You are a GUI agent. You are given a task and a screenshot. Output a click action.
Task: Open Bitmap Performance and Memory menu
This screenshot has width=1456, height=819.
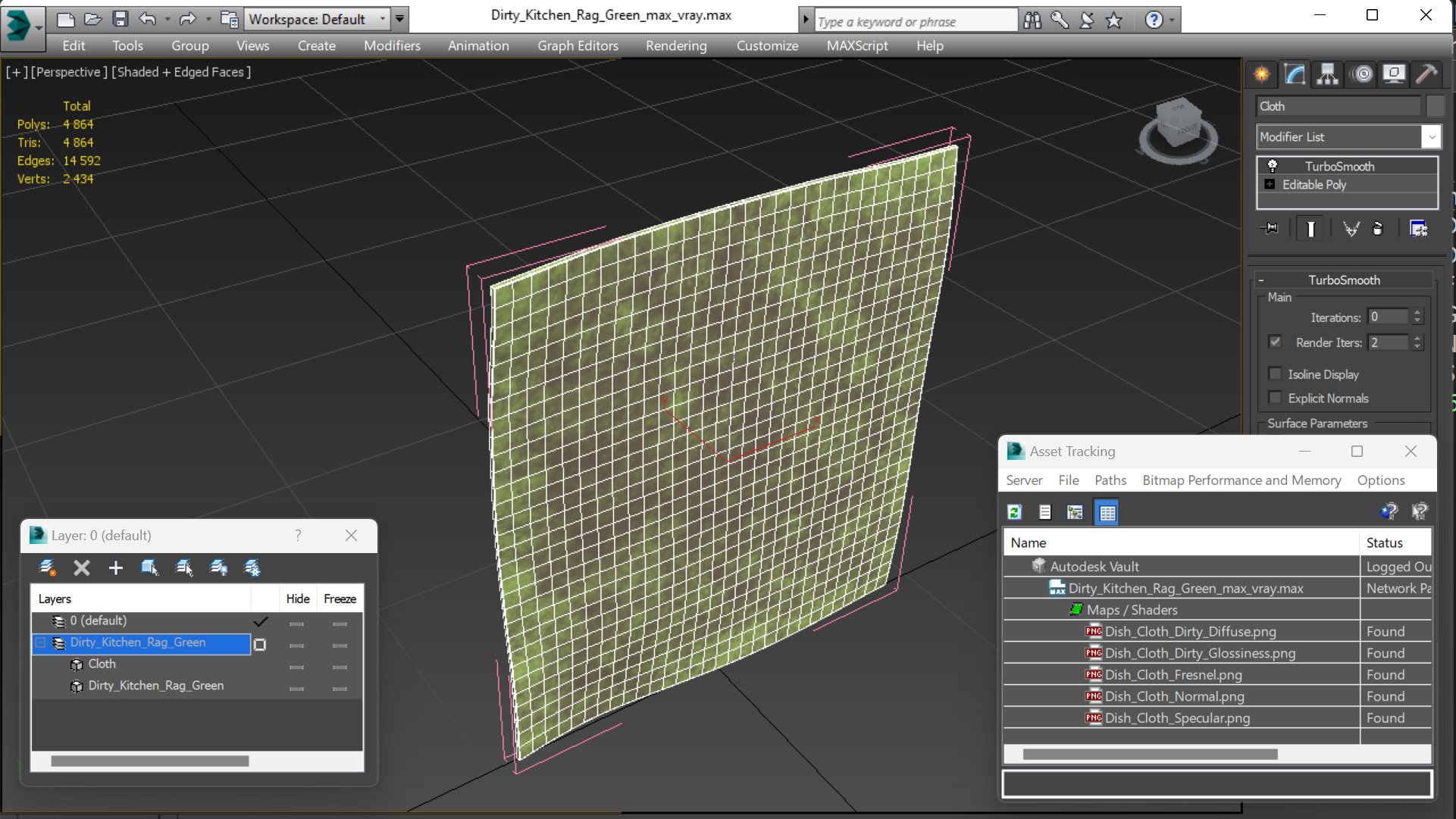[1242, 480]
